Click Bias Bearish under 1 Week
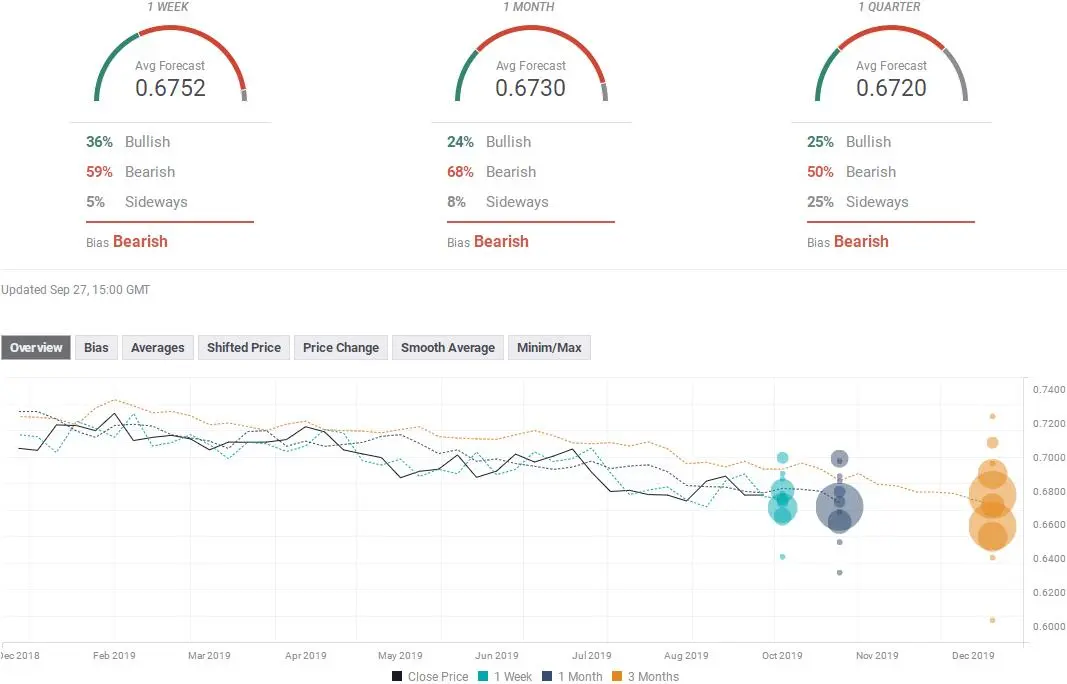1067x684 pixels. coord(127,242)
